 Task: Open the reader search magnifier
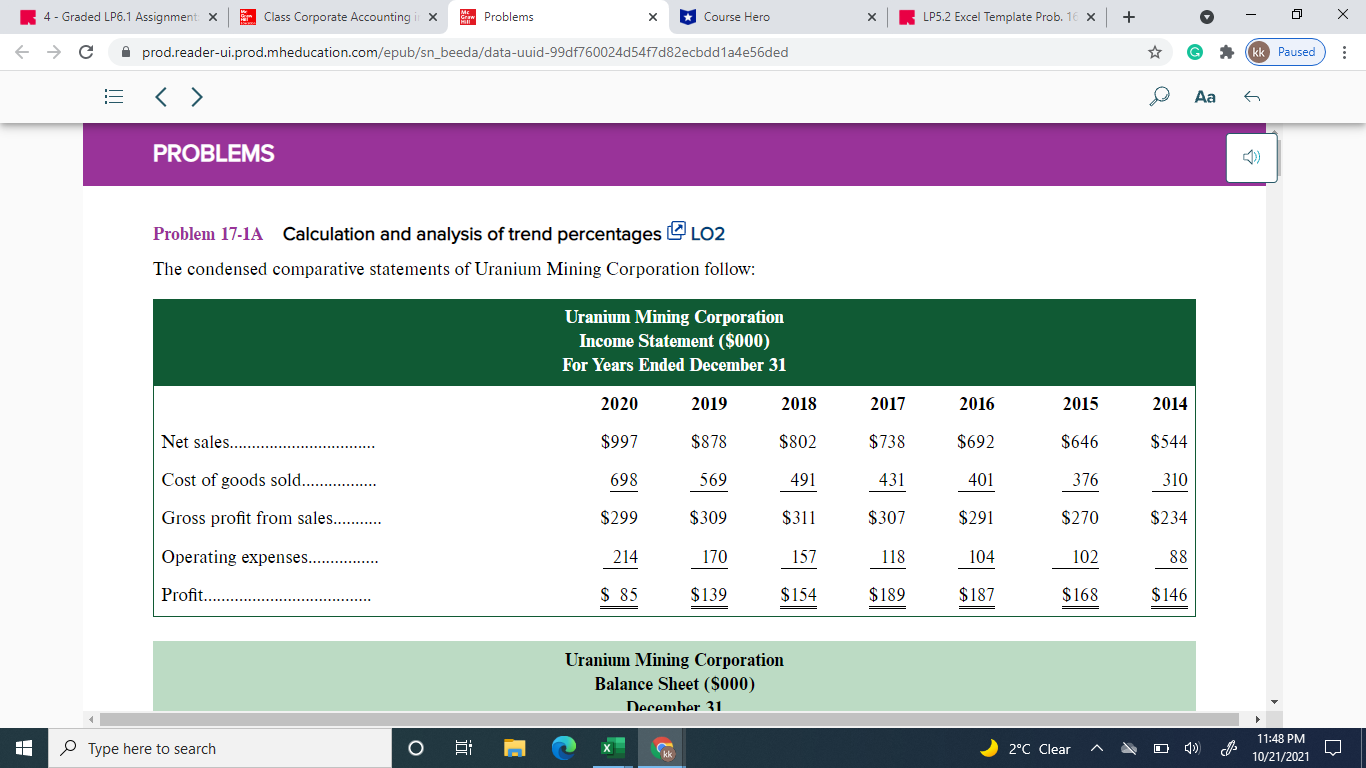[1159, 96]
